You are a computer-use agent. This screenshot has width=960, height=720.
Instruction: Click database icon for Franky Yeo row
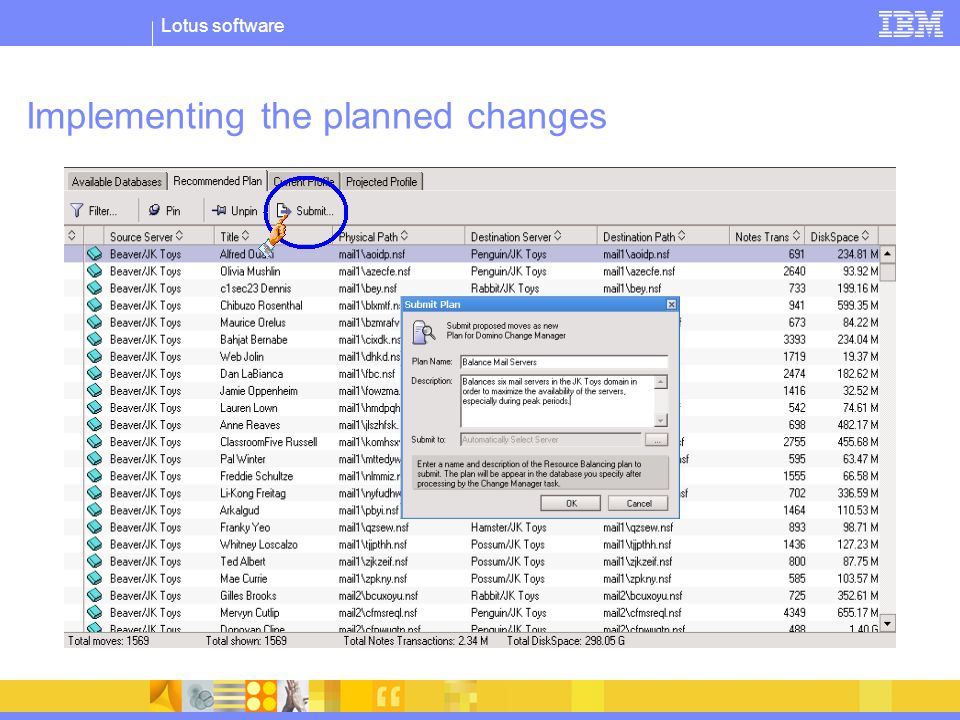pyautogui.click(x=94, y=527)
